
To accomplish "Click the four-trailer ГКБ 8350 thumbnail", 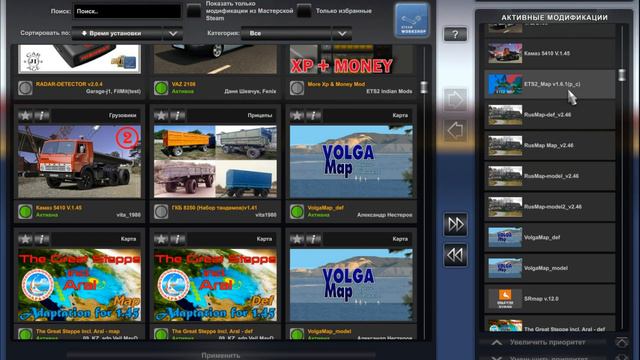I will (215, 162).
